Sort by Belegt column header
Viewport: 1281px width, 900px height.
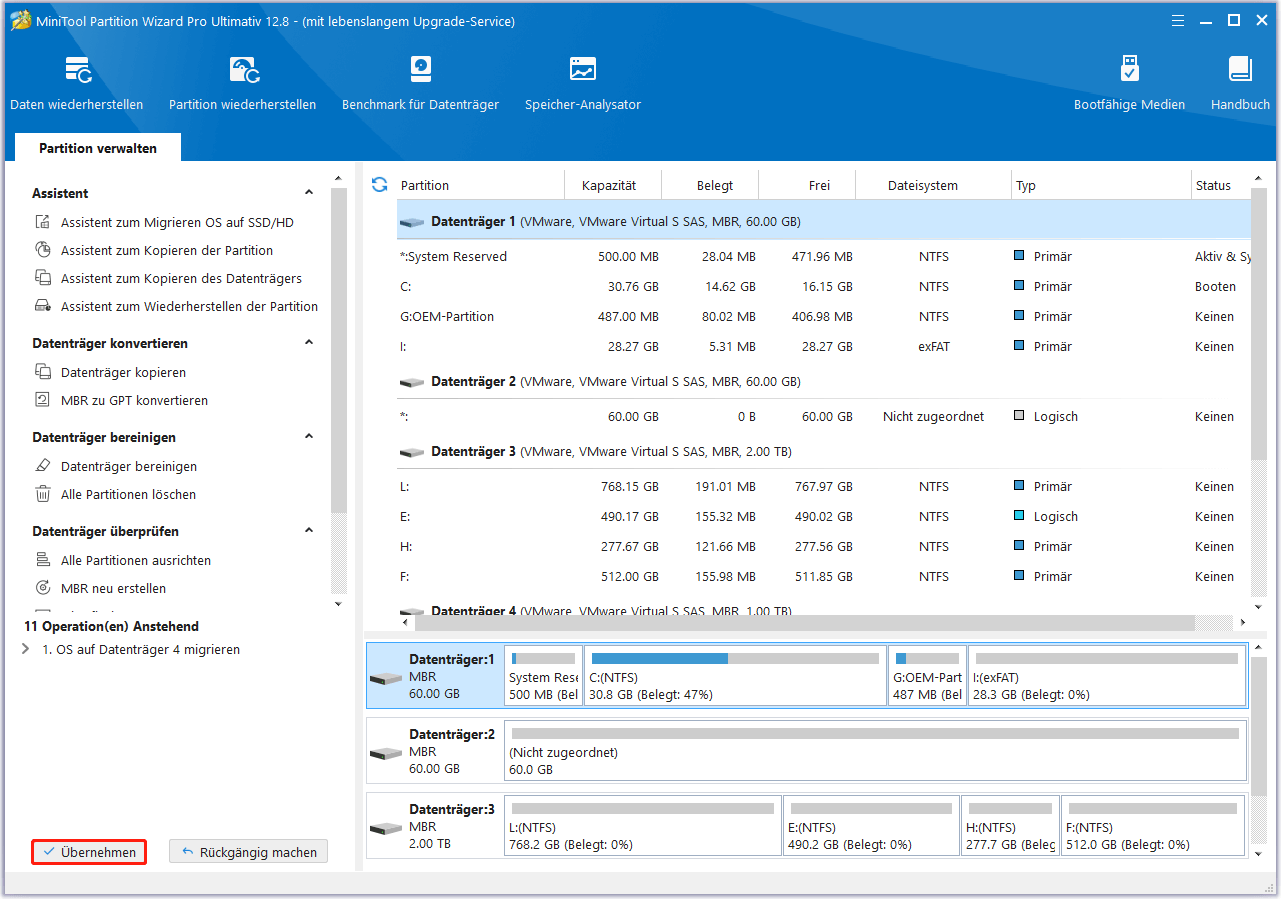click(x=711, y=185)
